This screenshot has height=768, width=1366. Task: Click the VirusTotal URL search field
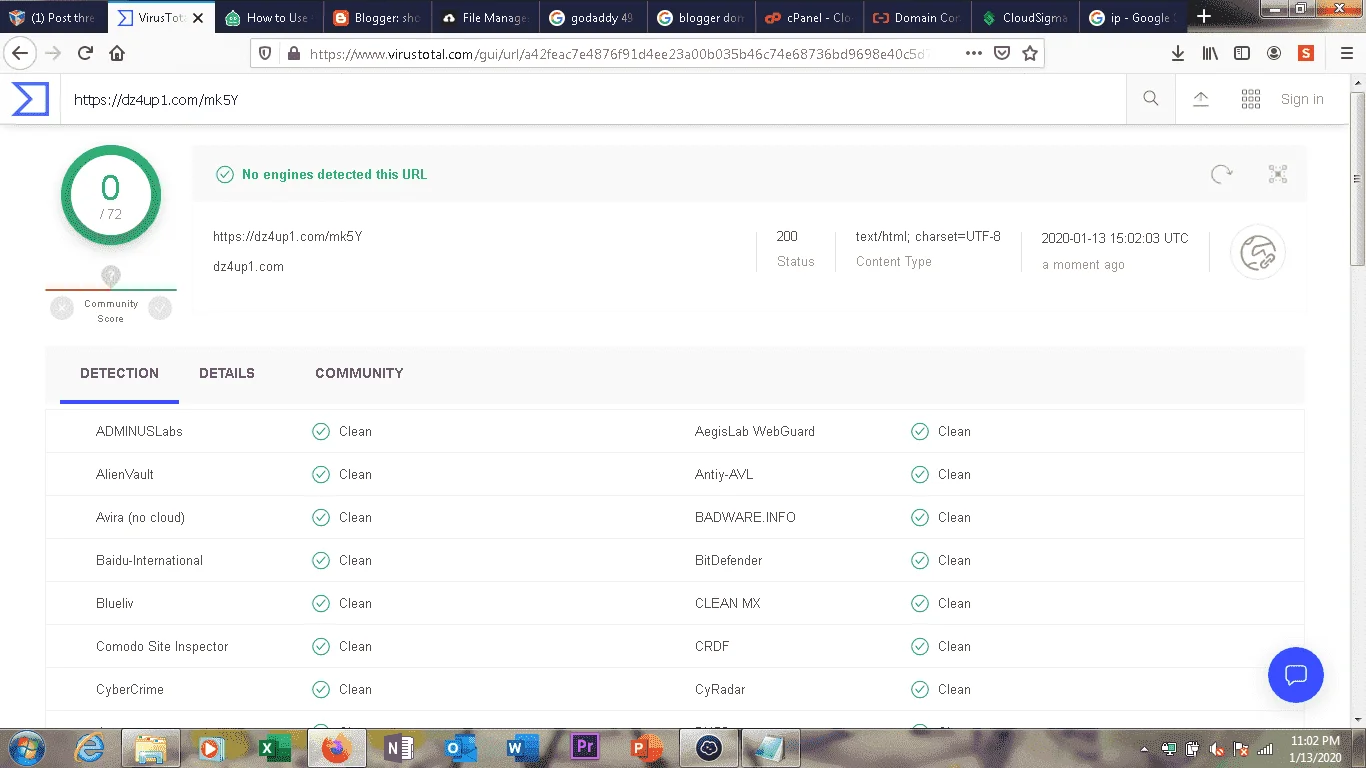pos(593,99)
